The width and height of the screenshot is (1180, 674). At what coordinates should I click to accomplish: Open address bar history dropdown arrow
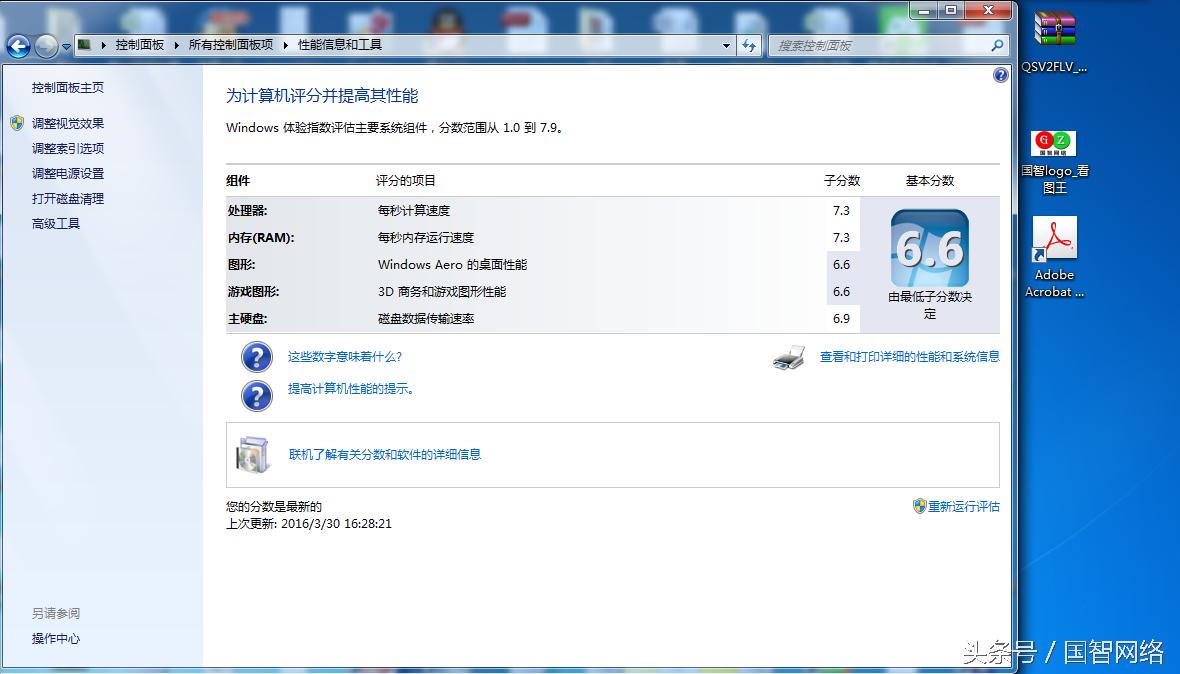pyautogui.click(x=726, y=46)
